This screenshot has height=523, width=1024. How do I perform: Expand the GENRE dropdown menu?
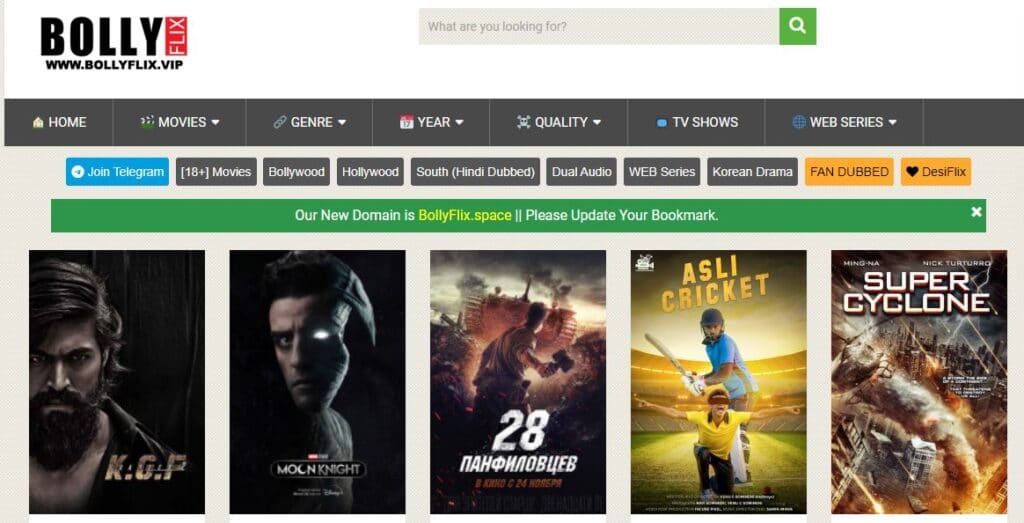coord(310,122)
